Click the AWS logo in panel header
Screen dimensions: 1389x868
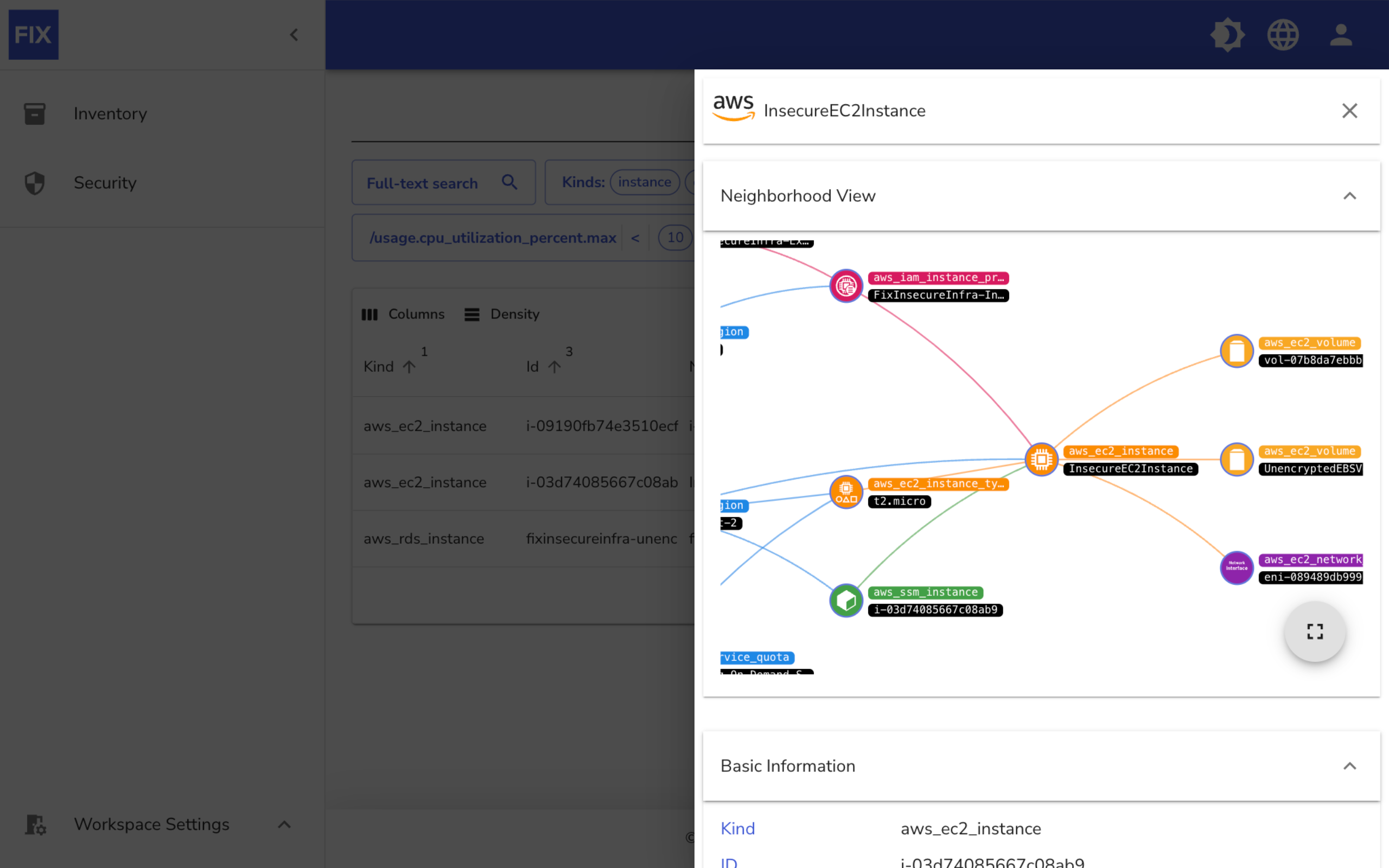point(733,108)
